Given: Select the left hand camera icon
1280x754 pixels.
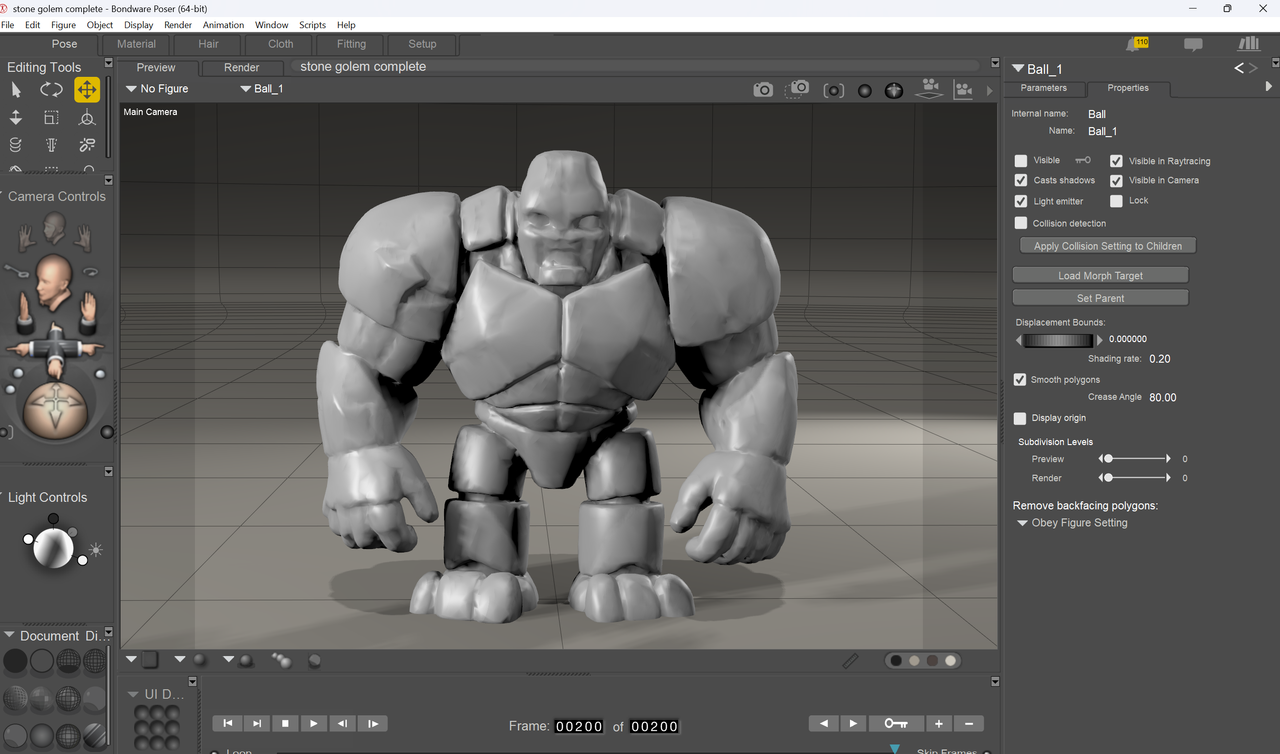Looking at the screenshot, I should [27, 236].
